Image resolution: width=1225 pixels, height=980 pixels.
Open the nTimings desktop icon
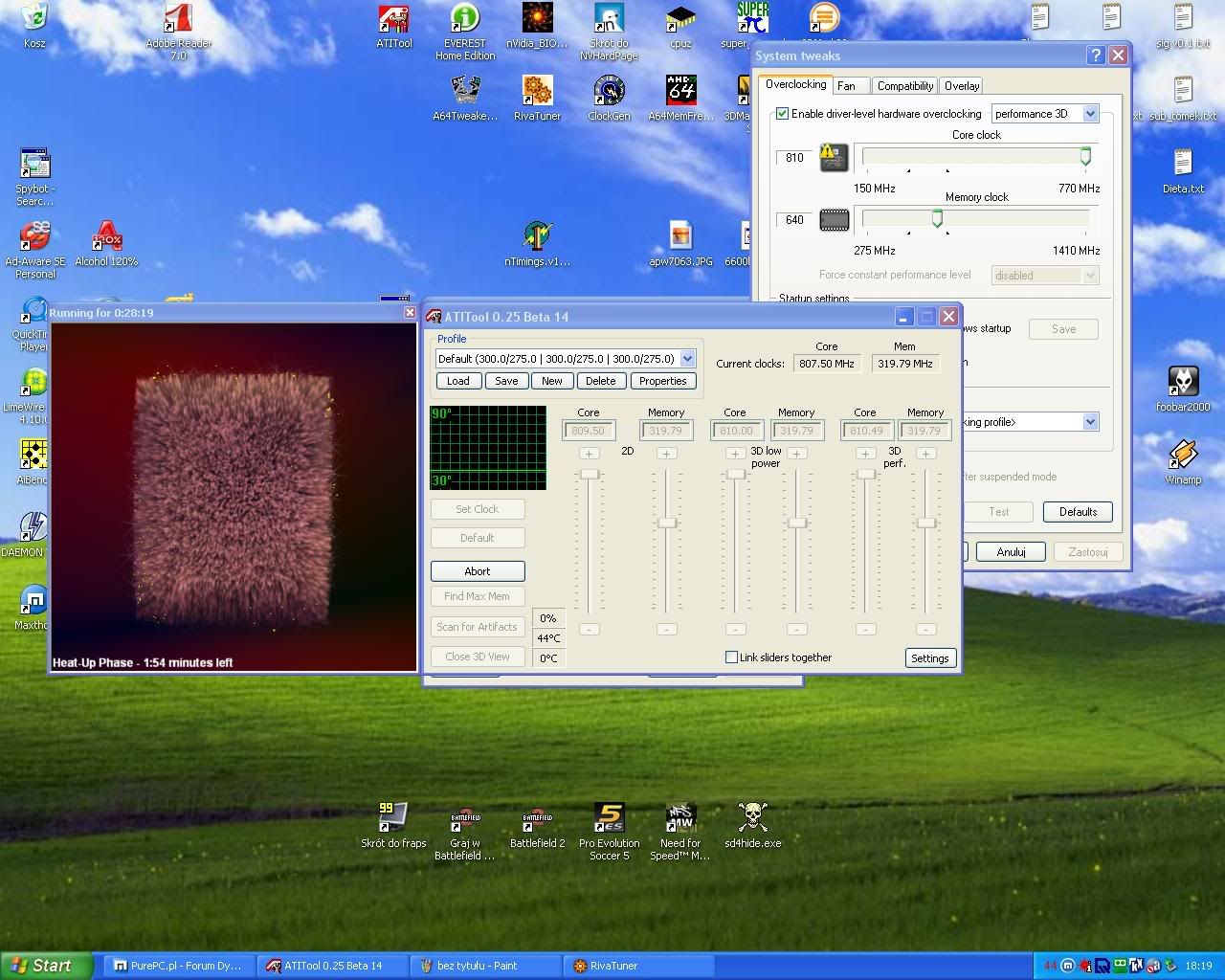pos(537,244)
